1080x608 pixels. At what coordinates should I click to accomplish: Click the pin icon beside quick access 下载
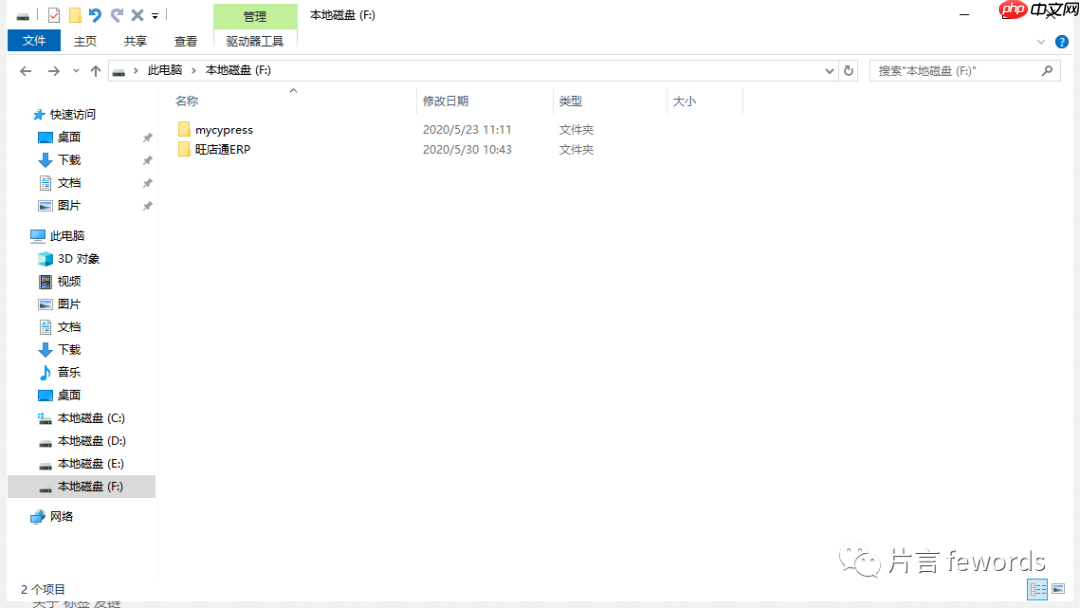click(x=147, y=160)
